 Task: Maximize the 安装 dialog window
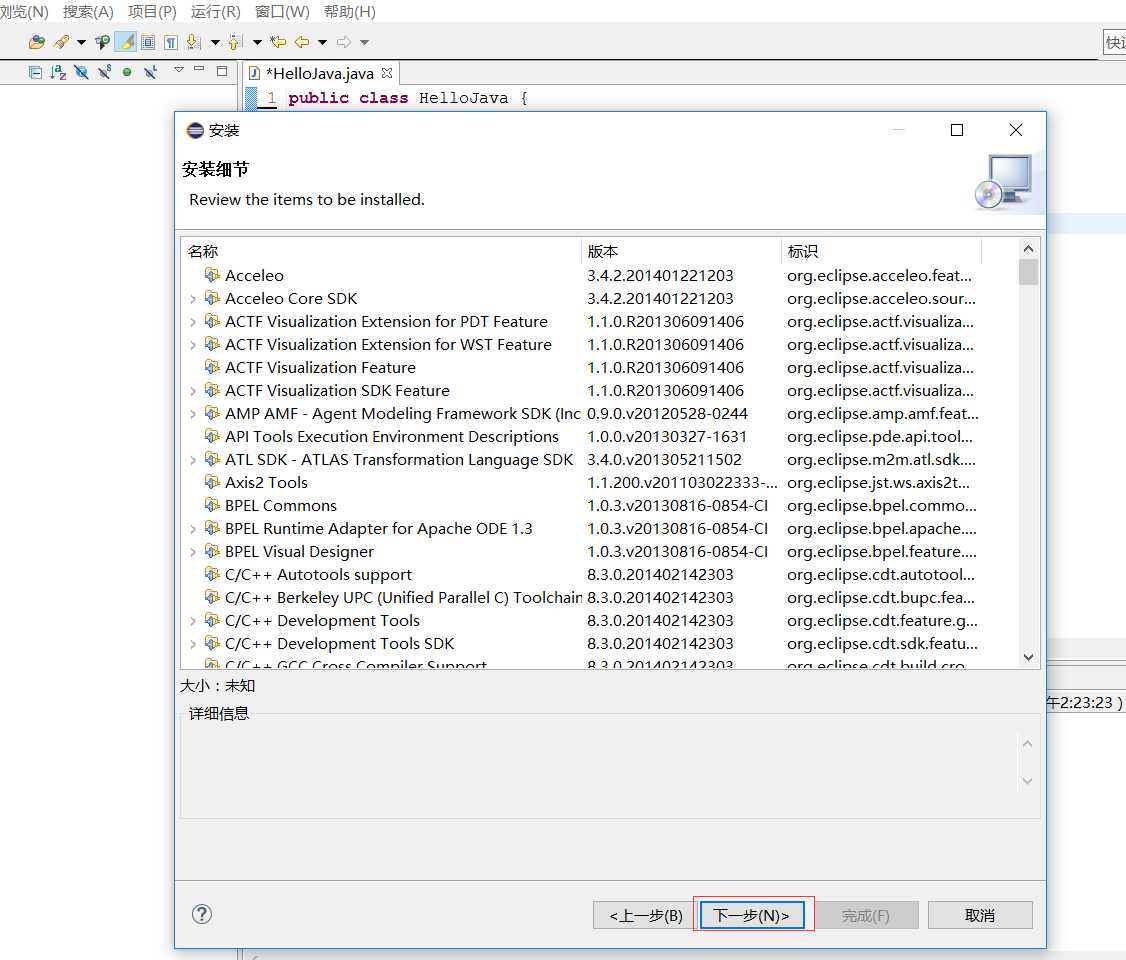[x=957, y=130]
